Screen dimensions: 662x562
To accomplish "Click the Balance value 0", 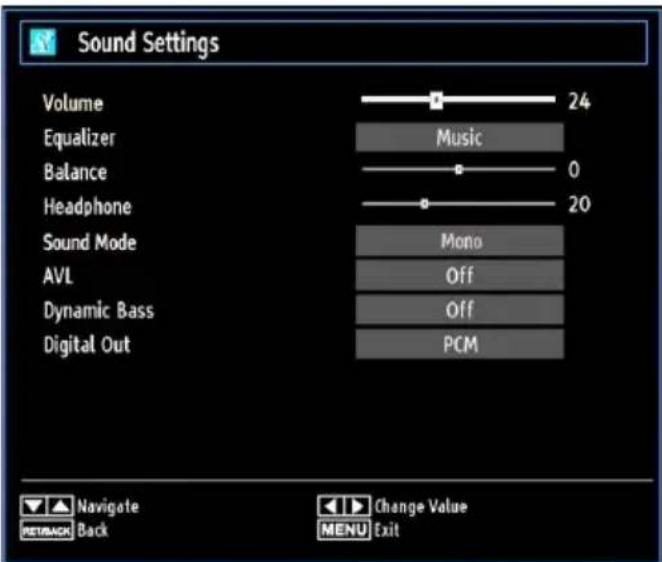I will [574, 170].
